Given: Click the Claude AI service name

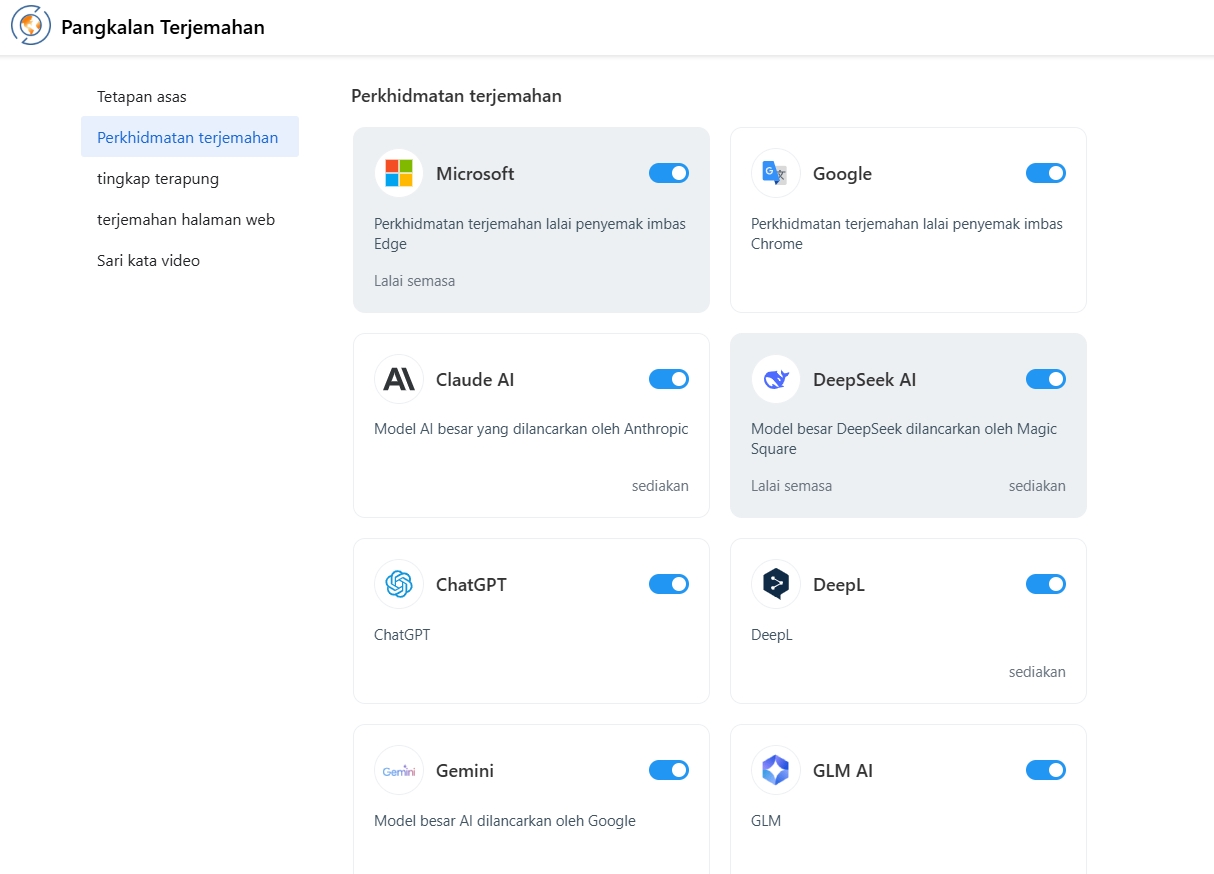Looking at the screenshot, I should pyautogui.click(x=475, y=379).
